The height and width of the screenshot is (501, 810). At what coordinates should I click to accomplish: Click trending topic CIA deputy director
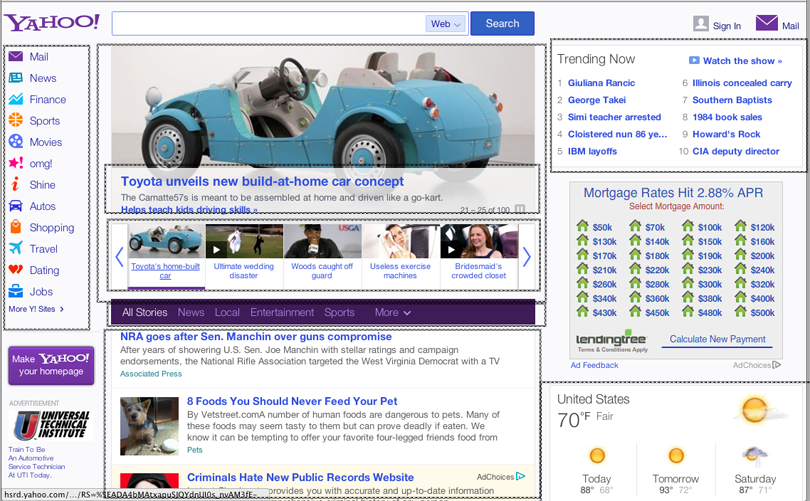point(736,151)
